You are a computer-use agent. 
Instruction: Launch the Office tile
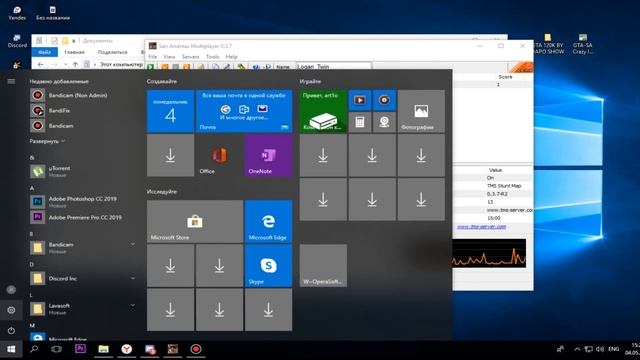click(x=219, y=156)
